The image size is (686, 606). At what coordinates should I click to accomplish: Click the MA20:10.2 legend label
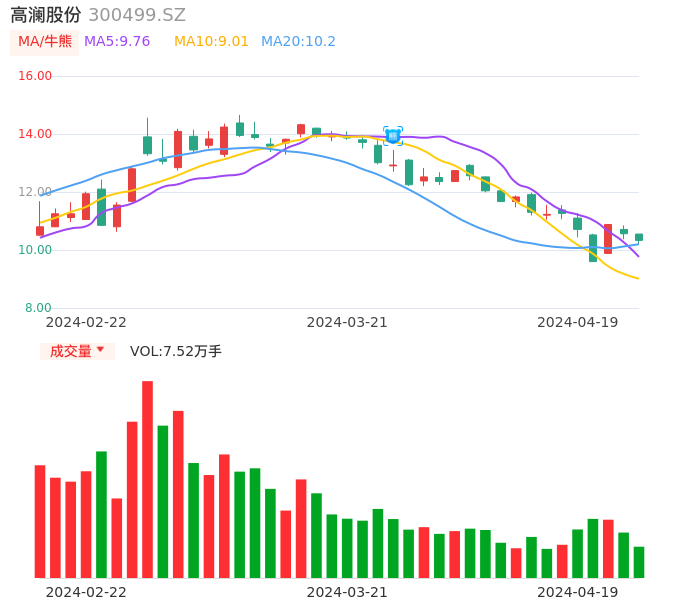tap(298, 42)
